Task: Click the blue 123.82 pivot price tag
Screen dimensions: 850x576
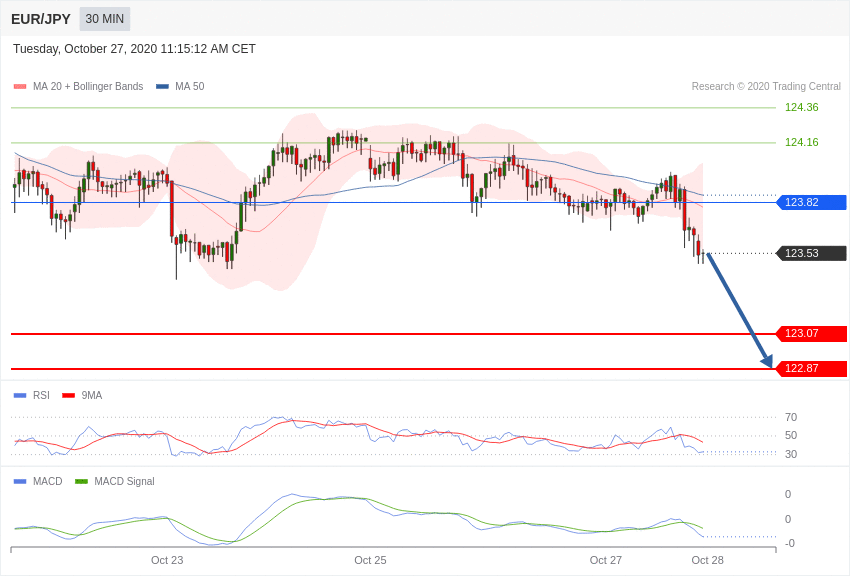Action: coord(811,203)
